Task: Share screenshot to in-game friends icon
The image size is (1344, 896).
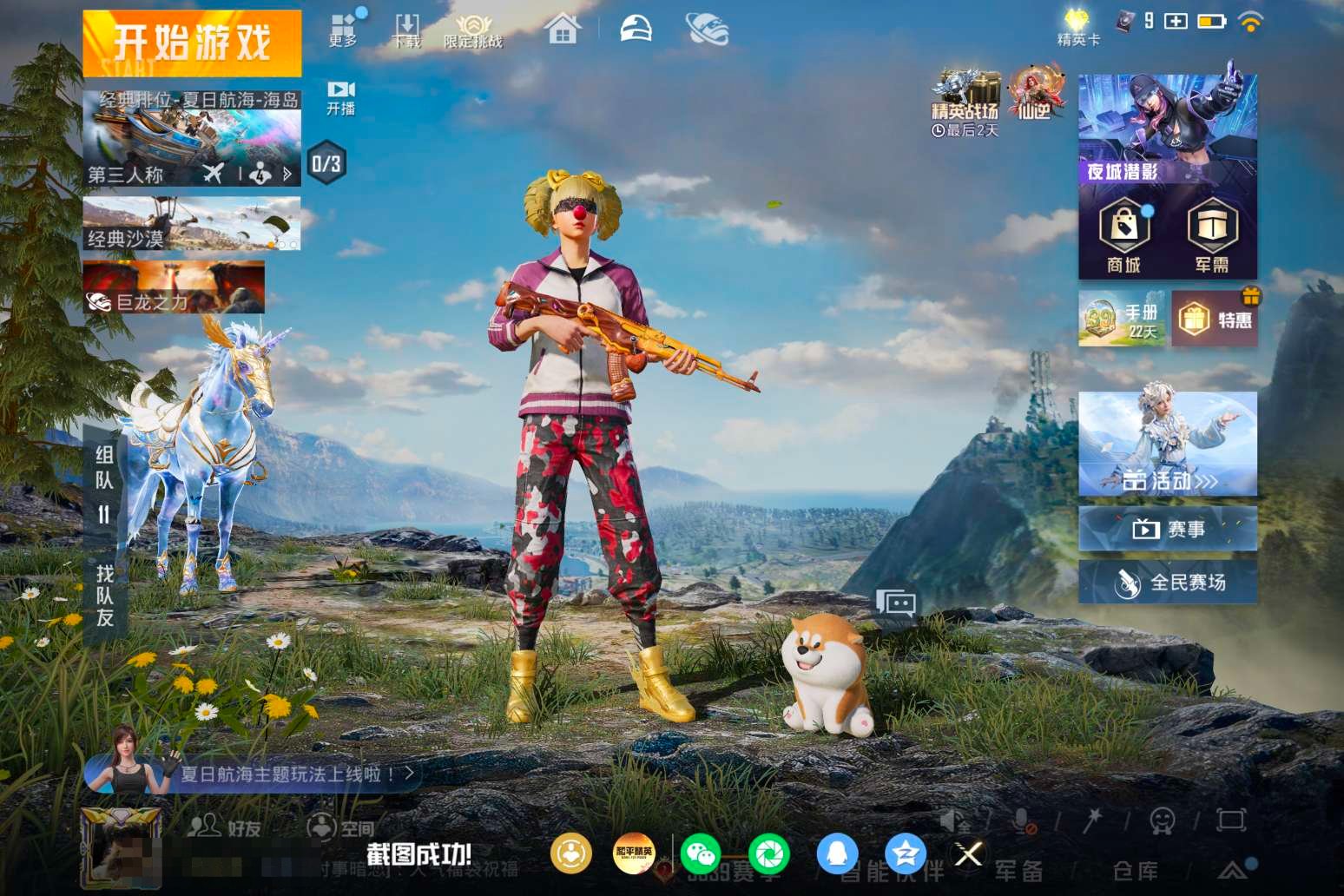Action: [570, 853]
